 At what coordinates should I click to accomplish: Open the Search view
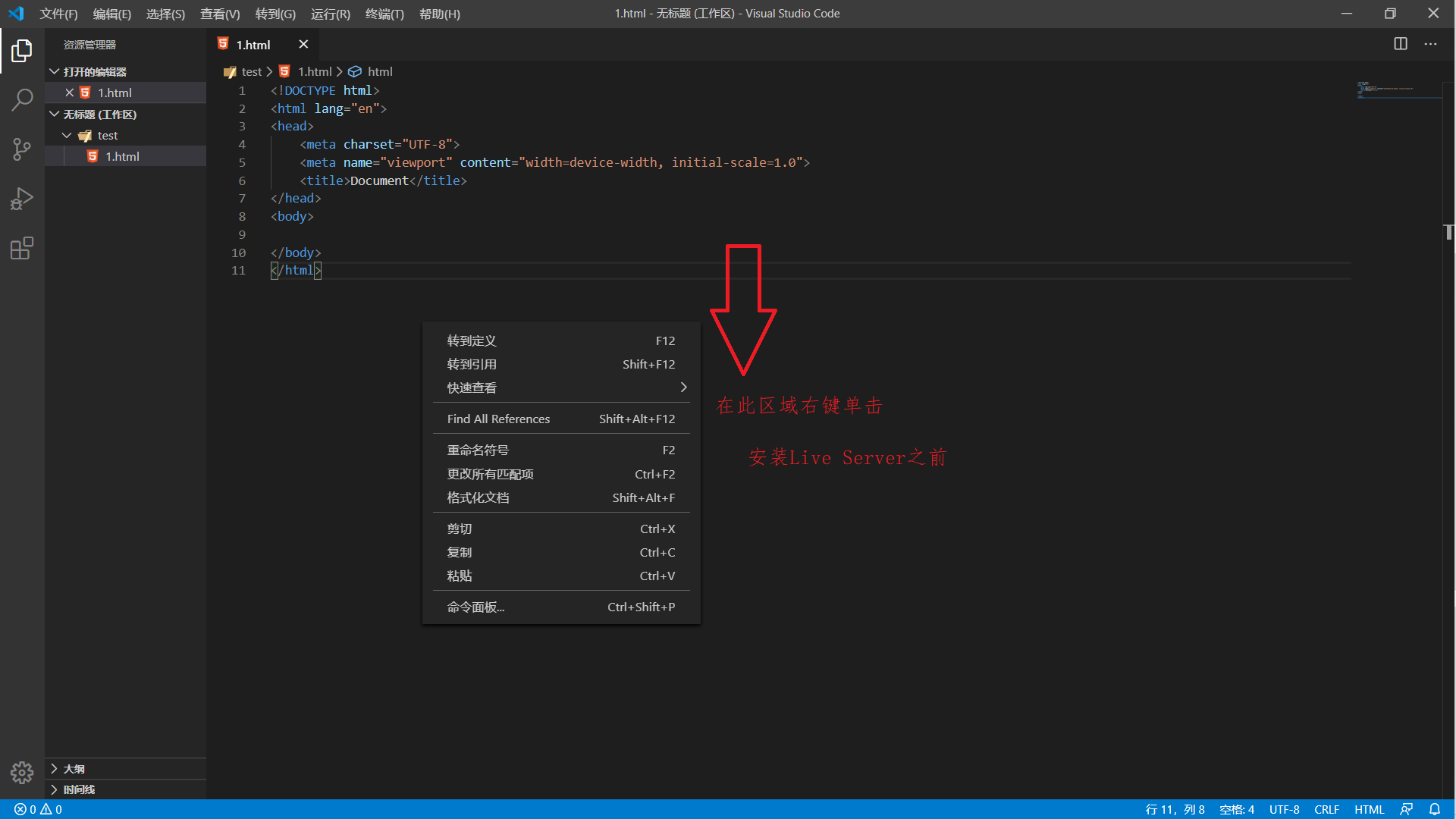point(22,99)
